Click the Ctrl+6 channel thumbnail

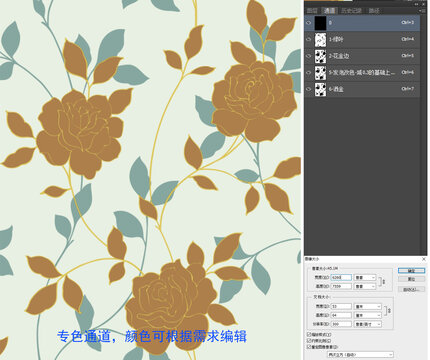320,73
